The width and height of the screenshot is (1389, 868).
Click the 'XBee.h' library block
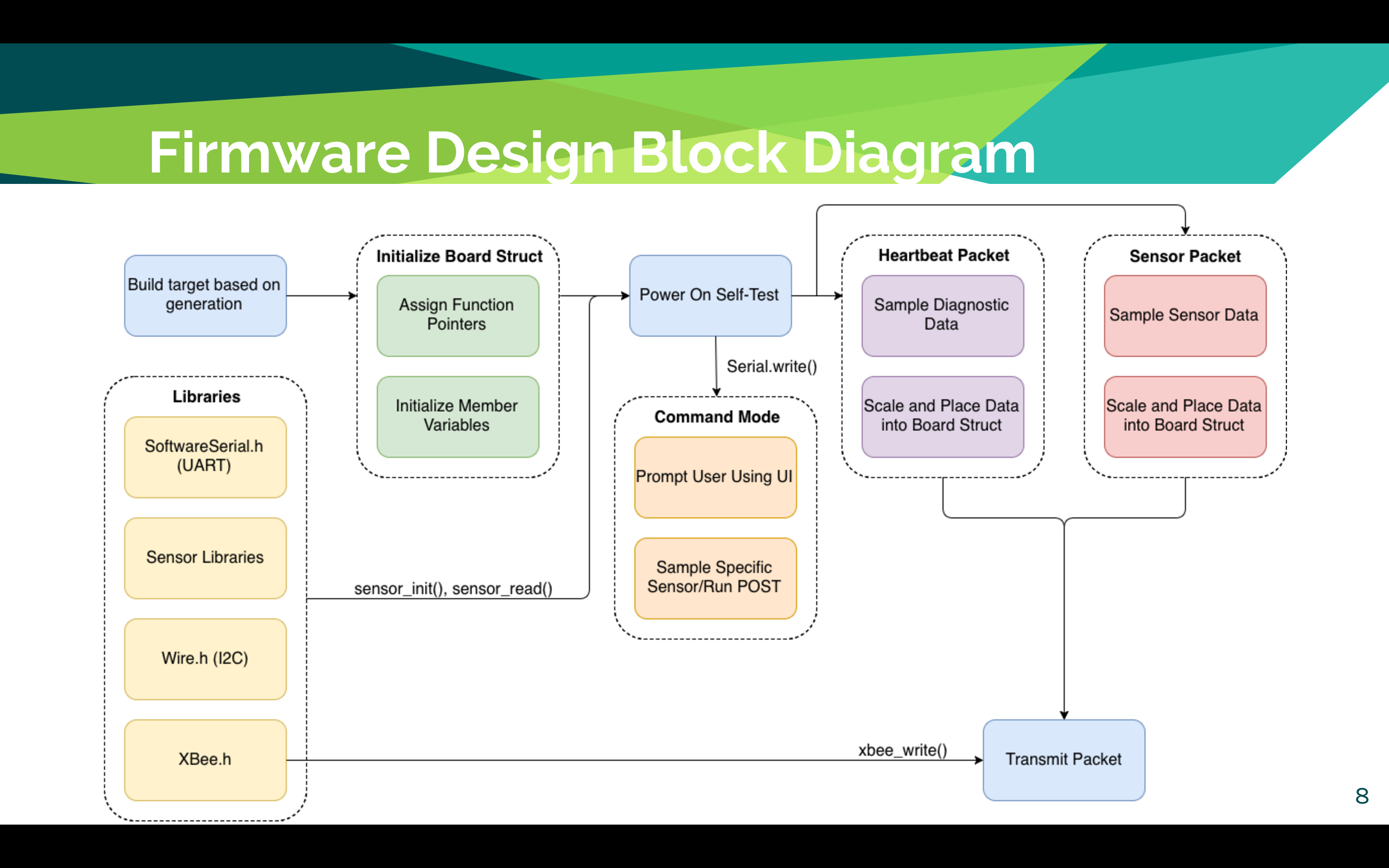[x=205, y=760]
